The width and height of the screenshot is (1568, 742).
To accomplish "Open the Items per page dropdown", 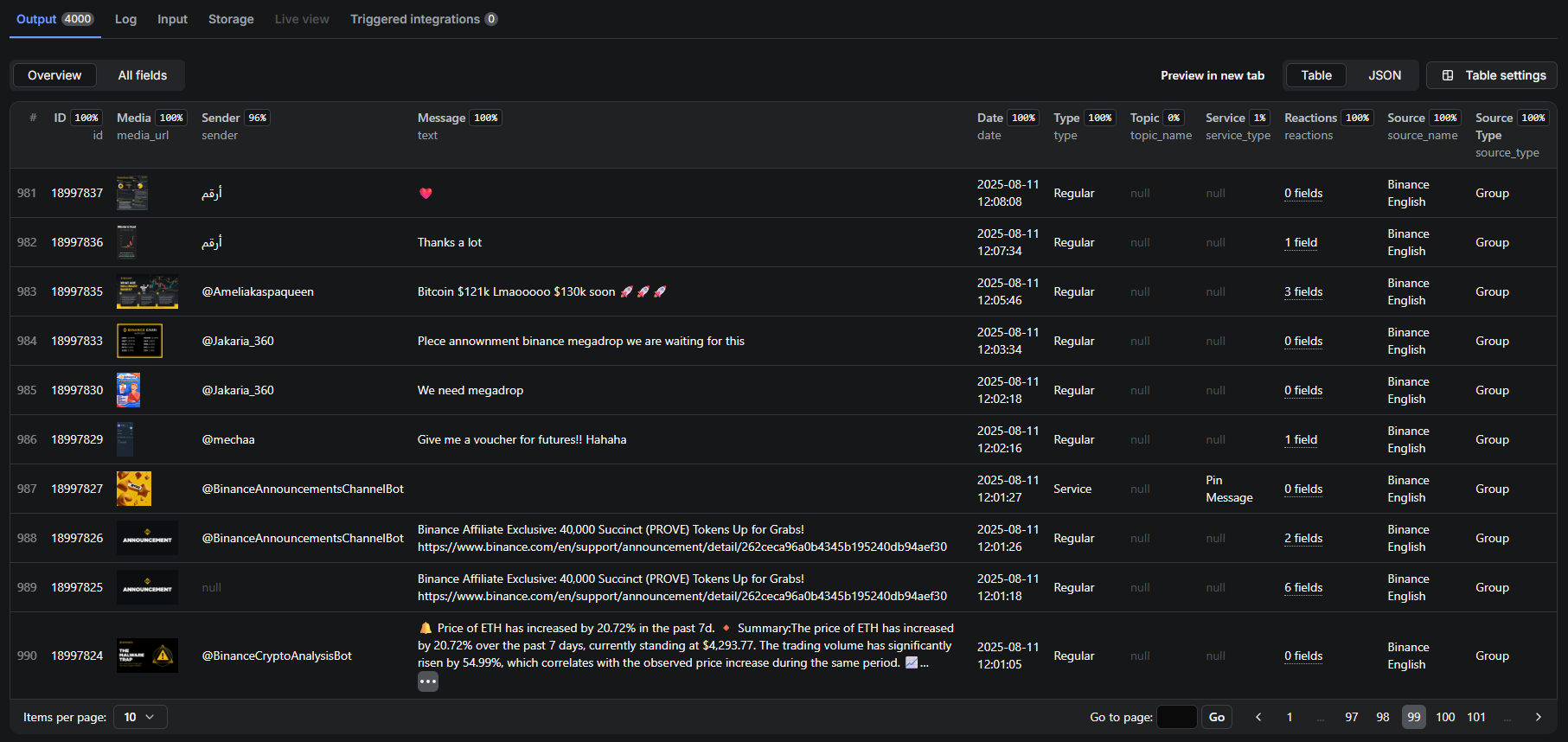I will point(140,717).
